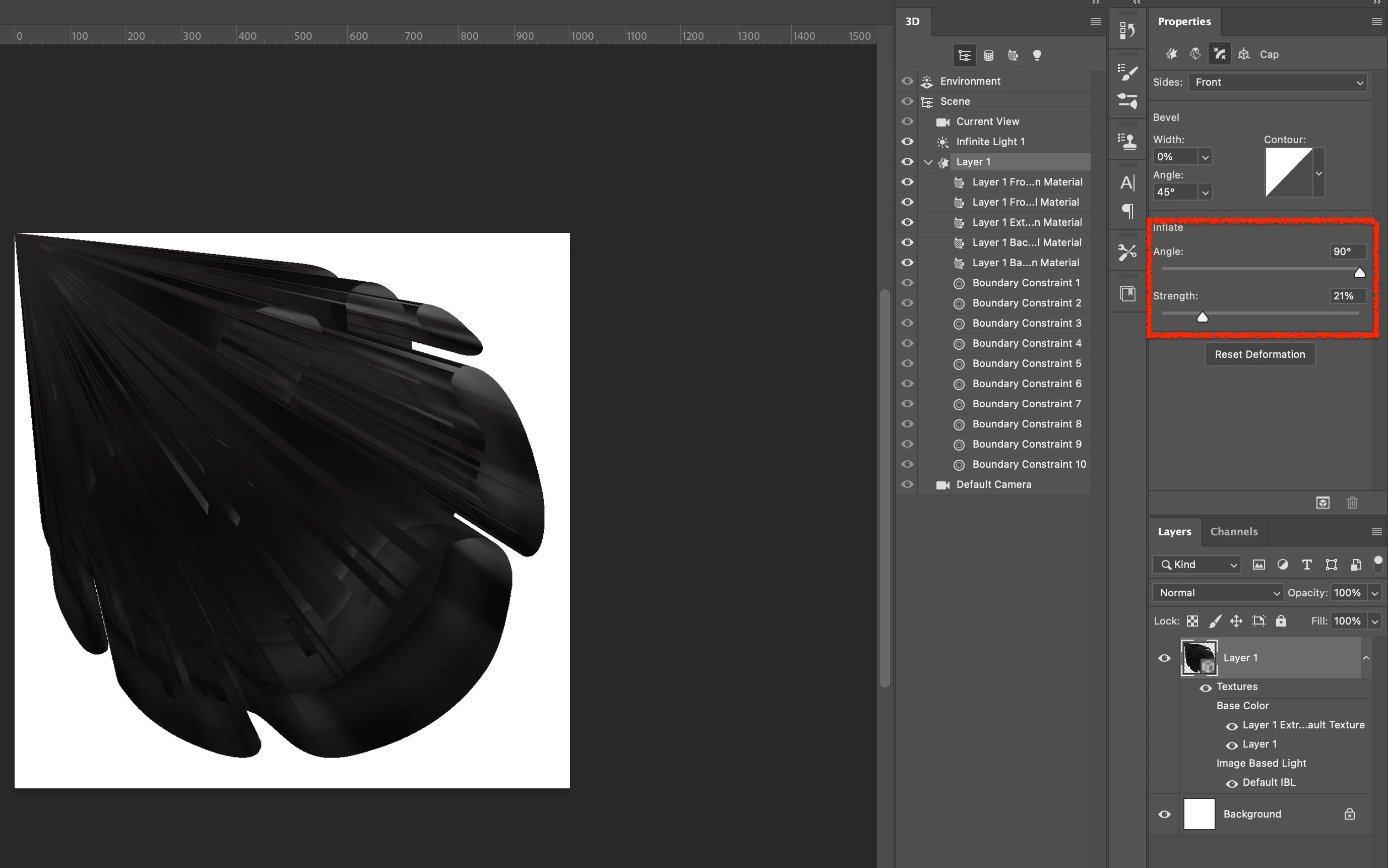
Task: Hide the Default IBL texture
Action: point(1231,783)
